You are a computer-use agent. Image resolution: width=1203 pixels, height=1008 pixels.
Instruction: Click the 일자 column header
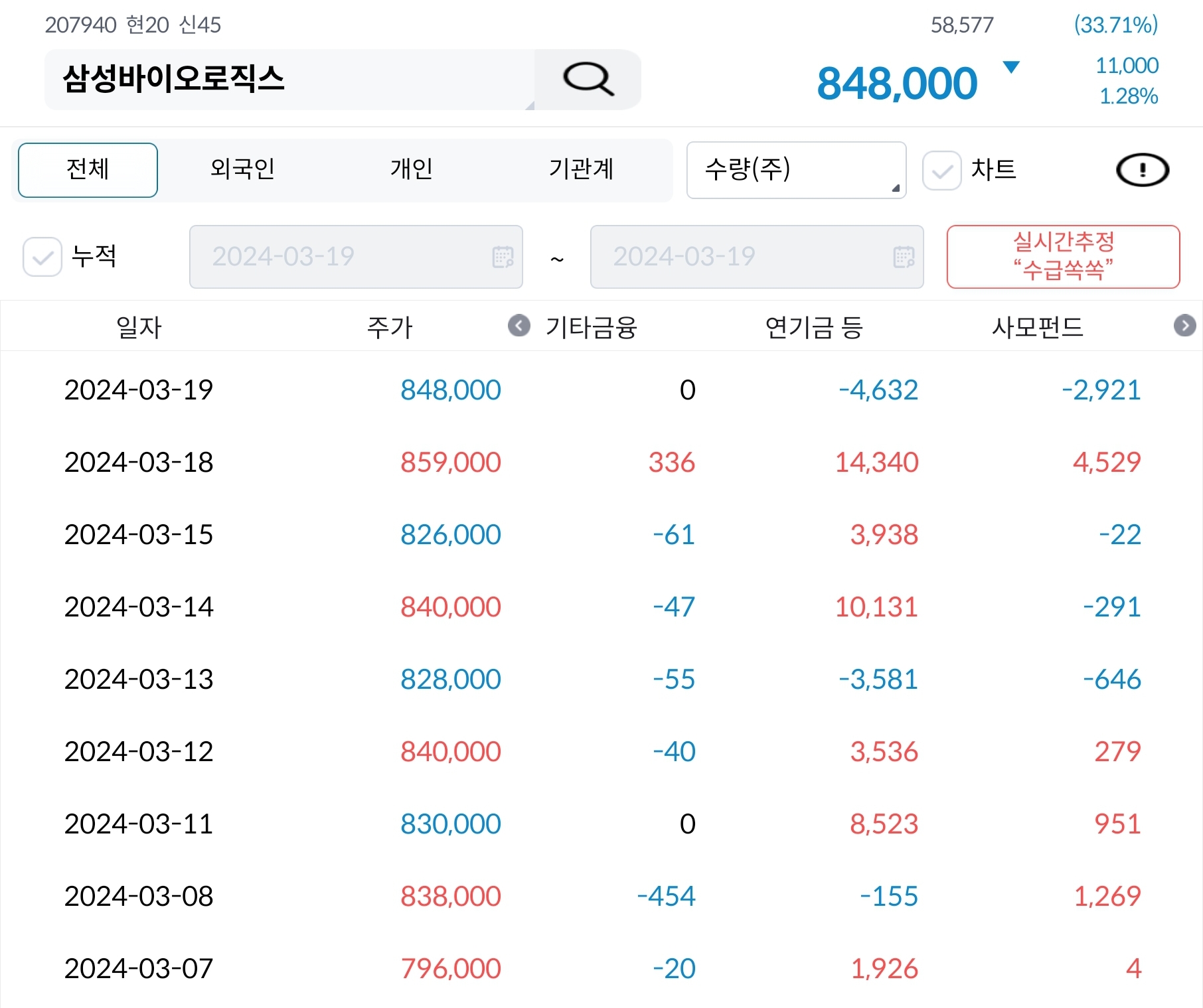pyautogui.click(x=139, y=327)
